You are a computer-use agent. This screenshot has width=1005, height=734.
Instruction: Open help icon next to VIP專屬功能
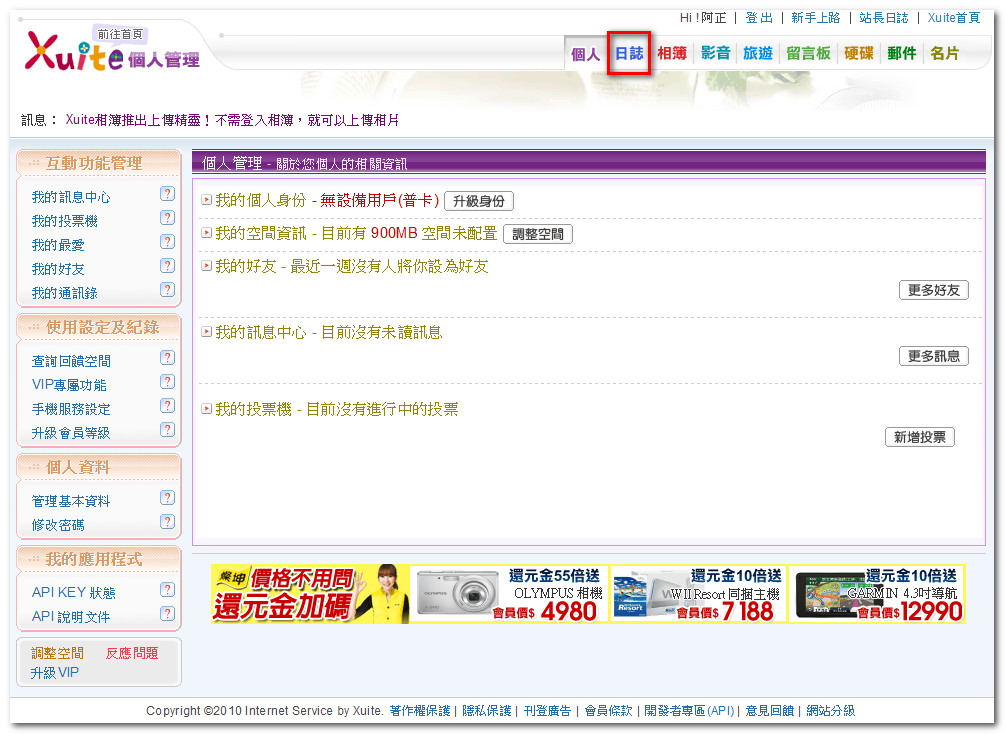167,382
